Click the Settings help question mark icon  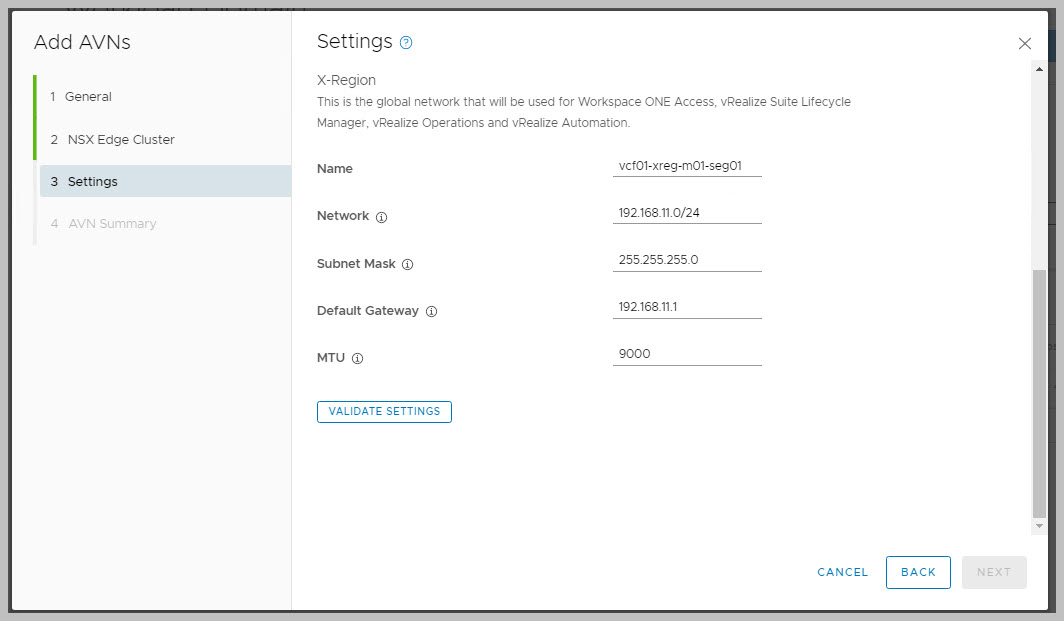click(x=406, y=43)
